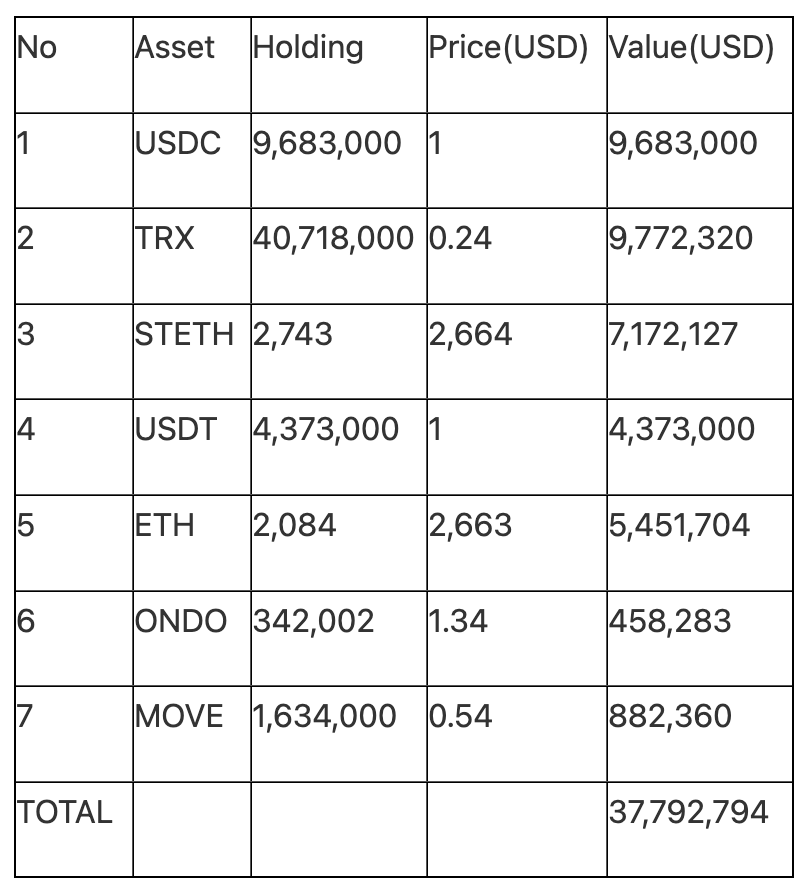The width and height of the screenshot is (804, 892).
Task: Select MOVE value 882,360
Action: click(x=670, y=717)
